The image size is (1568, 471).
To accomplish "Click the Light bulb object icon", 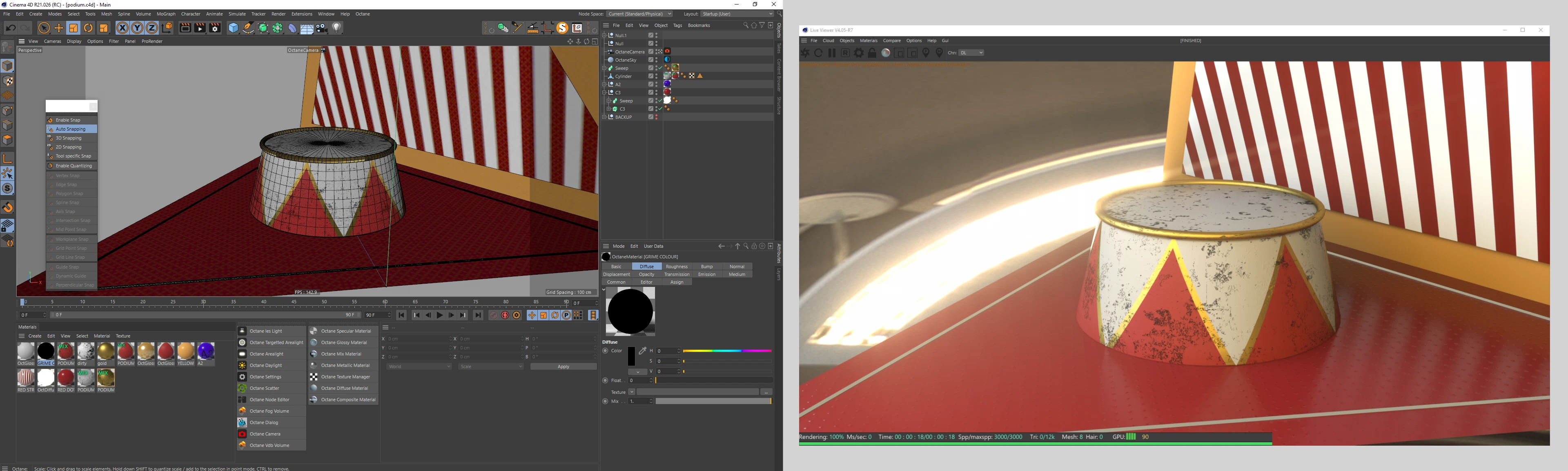I will pyautogui.click(x=336, y=28).
